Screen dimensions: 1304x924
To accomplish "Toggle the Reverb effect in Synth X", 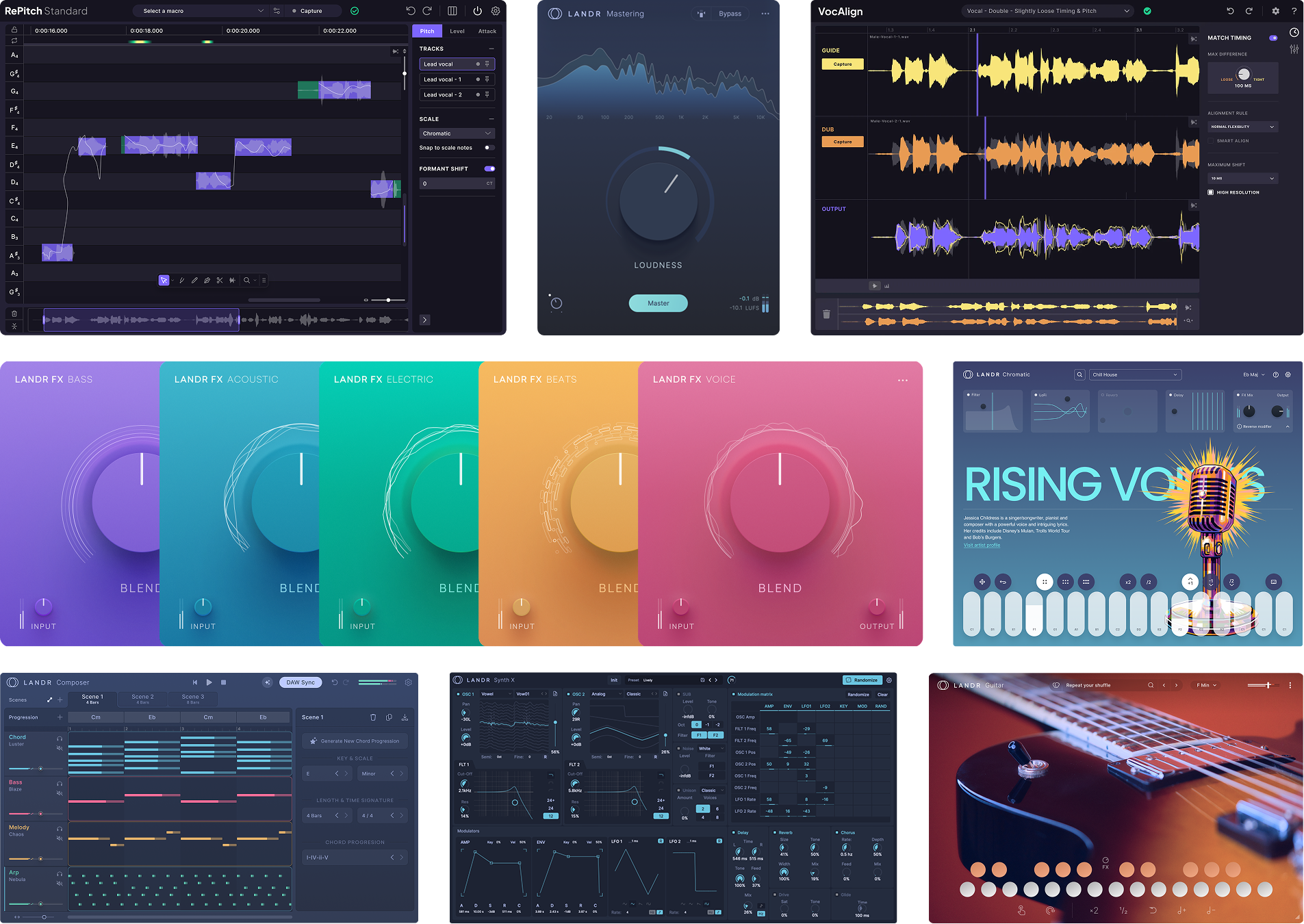I will click(775, 833).
